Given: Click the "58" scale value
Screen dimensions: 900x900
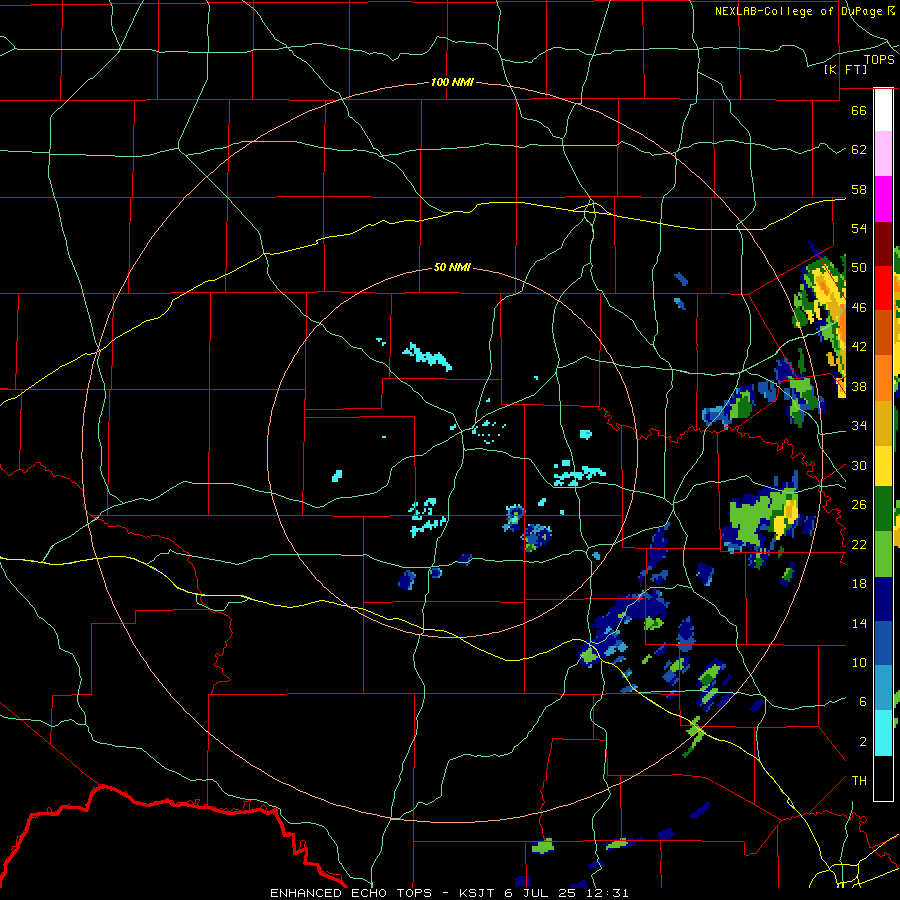Looking at the screenshot, I should tap(859, 189).
